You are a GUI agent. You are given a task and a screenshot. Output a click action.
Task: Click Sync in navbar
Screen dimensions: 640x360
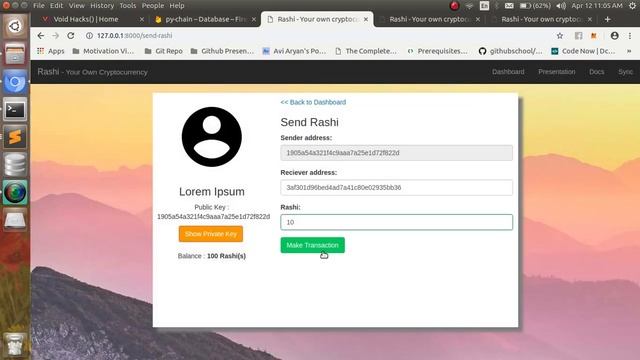625,72
